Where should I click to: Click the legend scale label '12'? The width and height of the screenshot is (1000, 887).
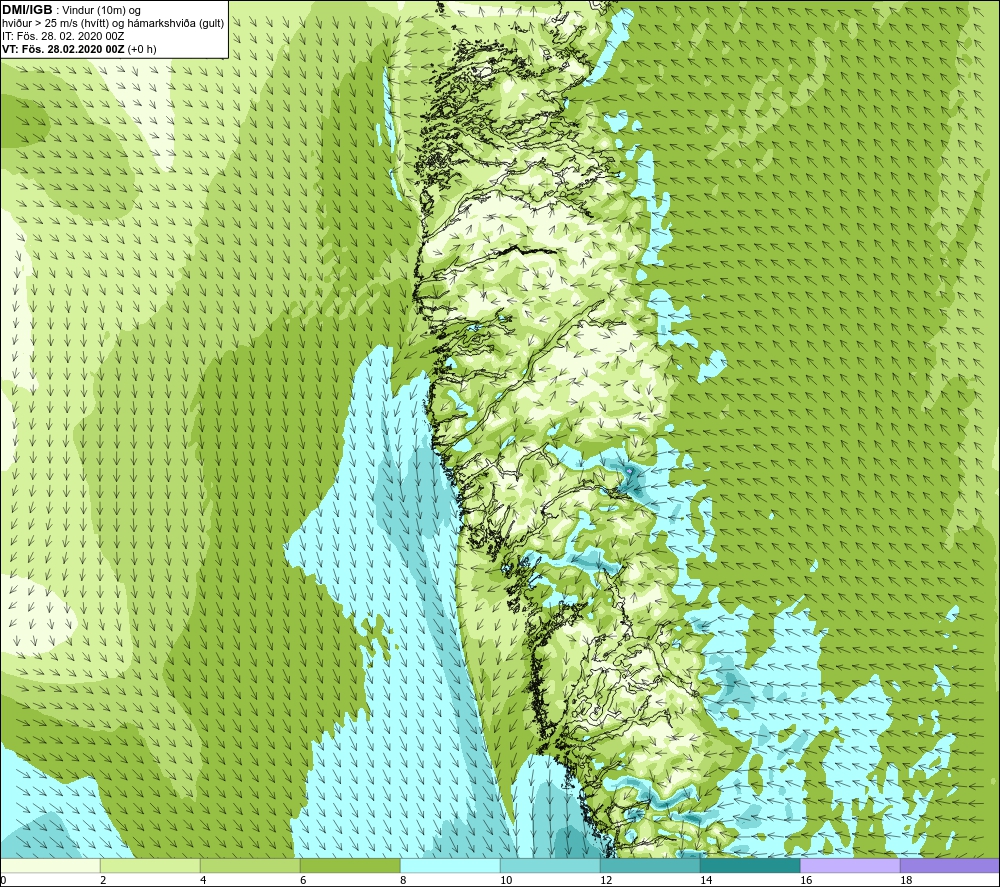pyautogui.click(x=606, y=881)
